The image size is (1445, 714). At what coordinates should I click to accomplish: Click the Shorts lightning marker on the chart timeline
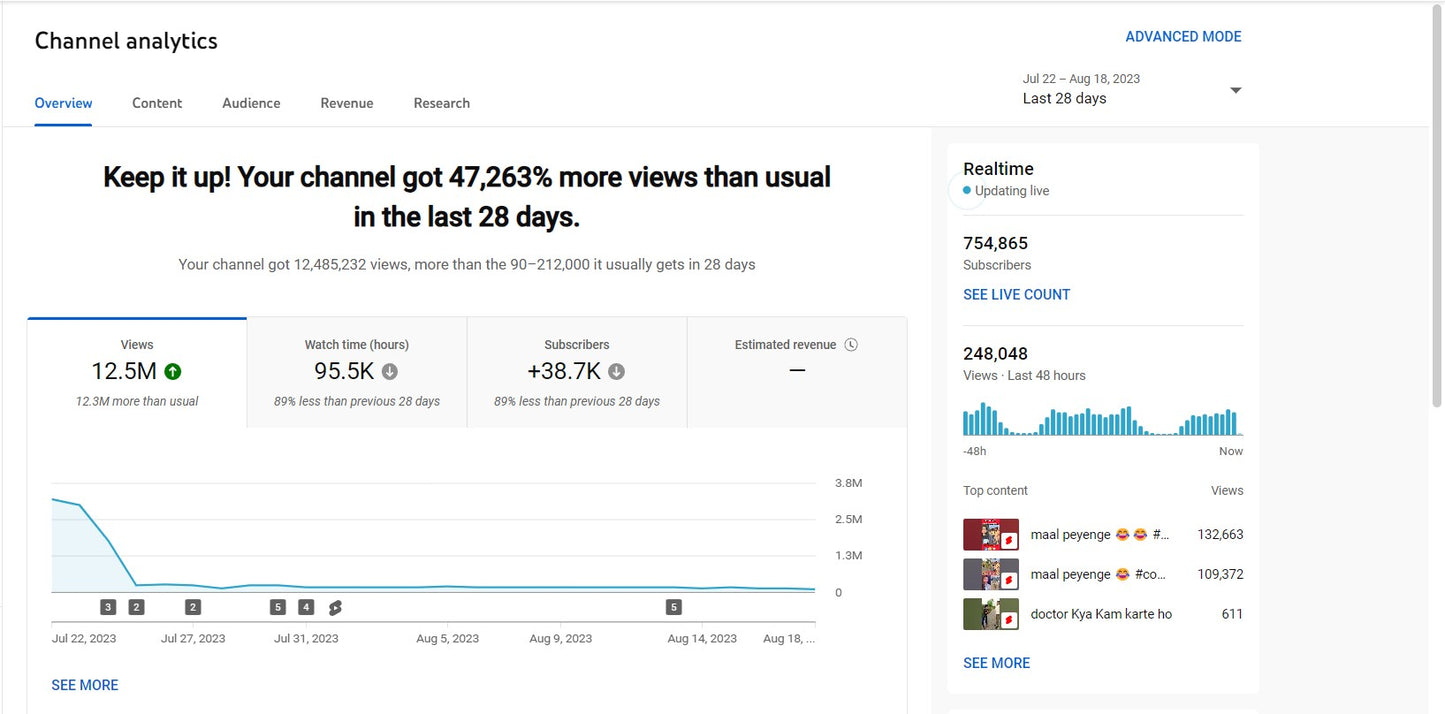pyautogui.click(x=334, y=607)
